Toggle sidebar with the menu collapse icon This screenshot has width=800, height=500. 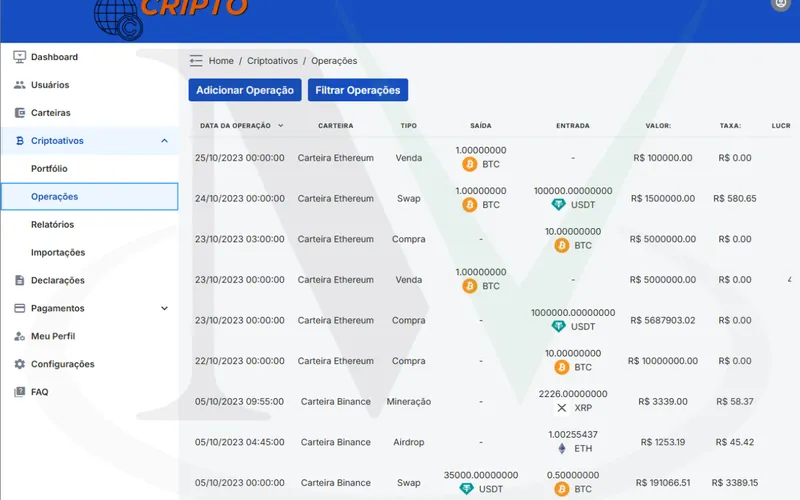[196, 61]
